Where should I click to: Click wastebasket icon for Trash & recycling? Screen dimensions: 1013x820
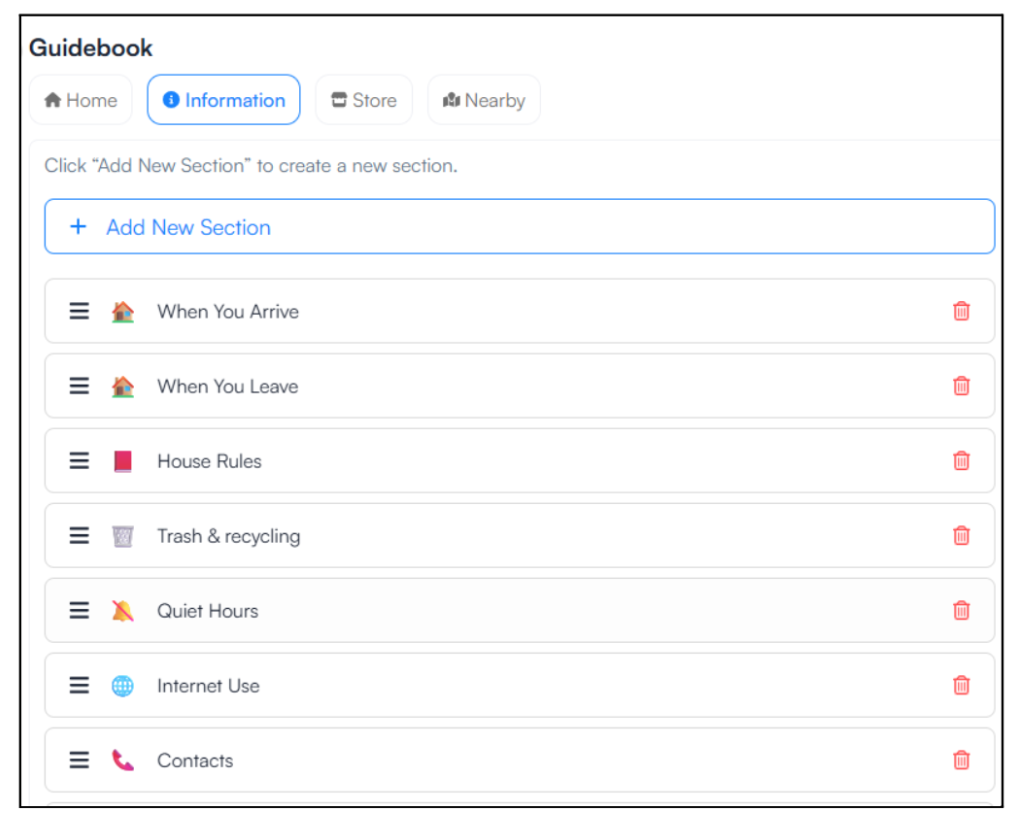coord(123,536)
